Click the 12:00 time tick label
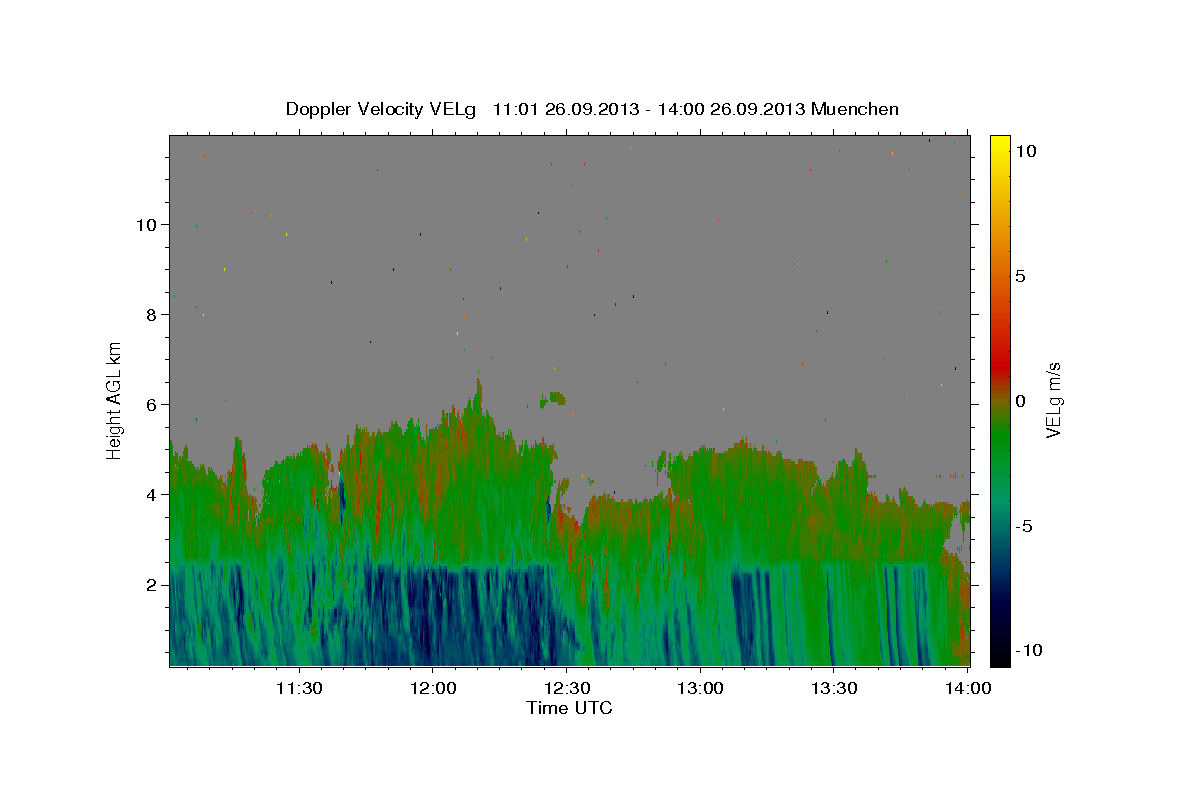The width and height of the screenshot is (1200, 800). [432, 688]
